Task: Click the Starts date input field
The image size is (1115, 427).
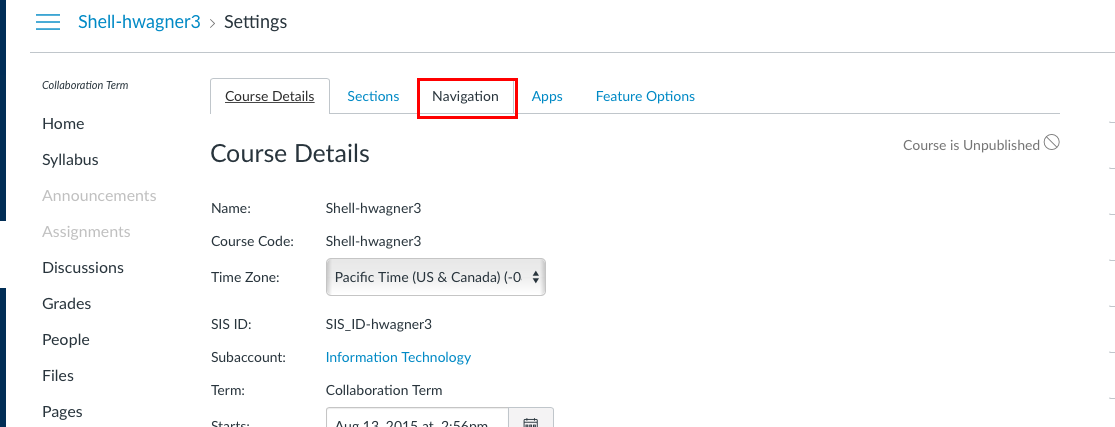Action: coord(417,420)
